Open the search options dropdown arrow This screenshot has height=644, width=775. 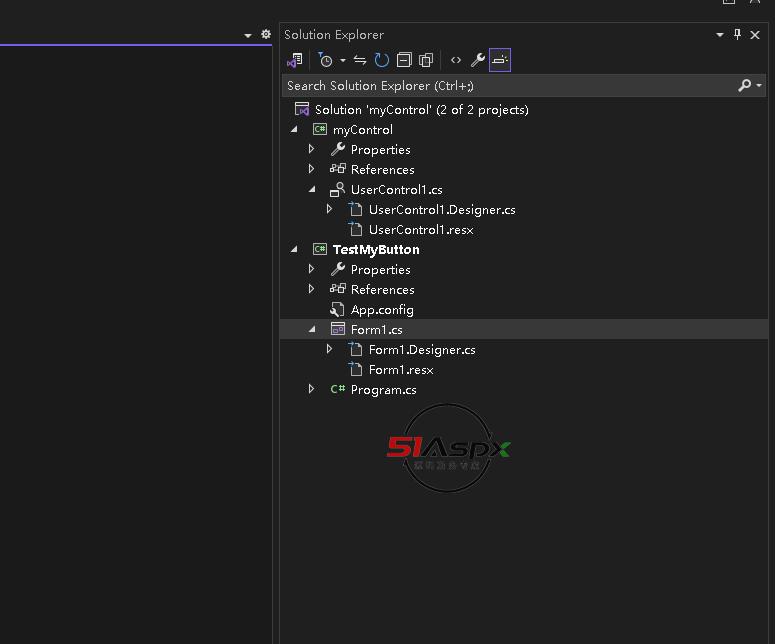pos(759,86)
